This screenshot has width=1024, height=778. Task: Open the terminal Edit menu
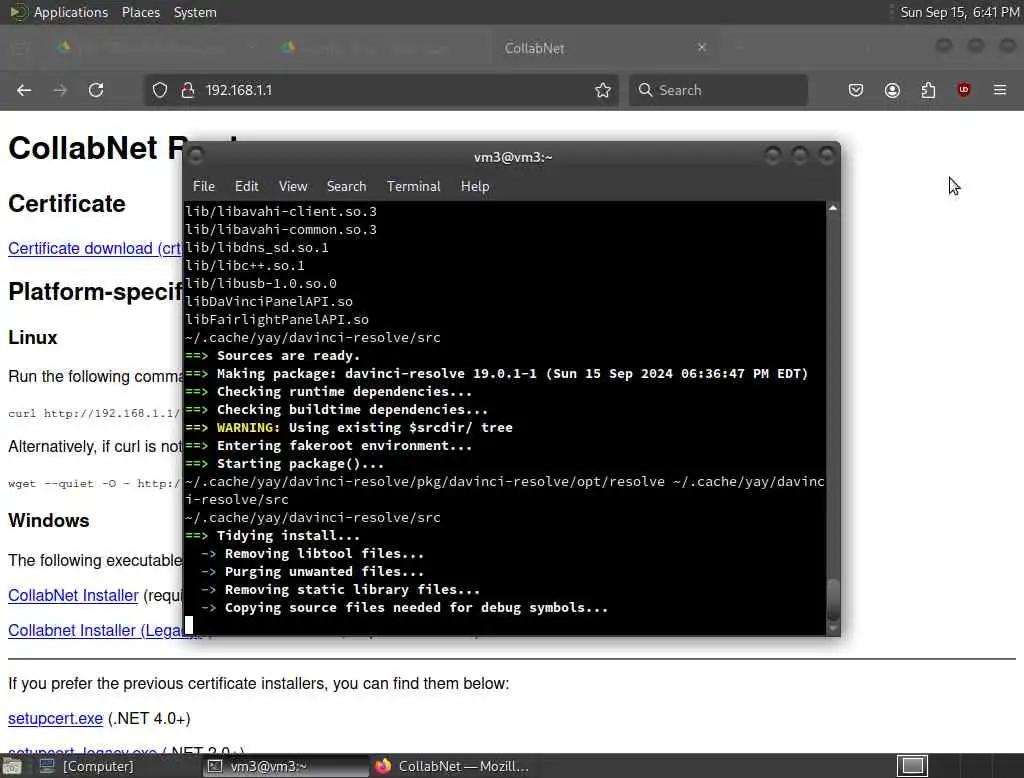(x=246, y=186)
